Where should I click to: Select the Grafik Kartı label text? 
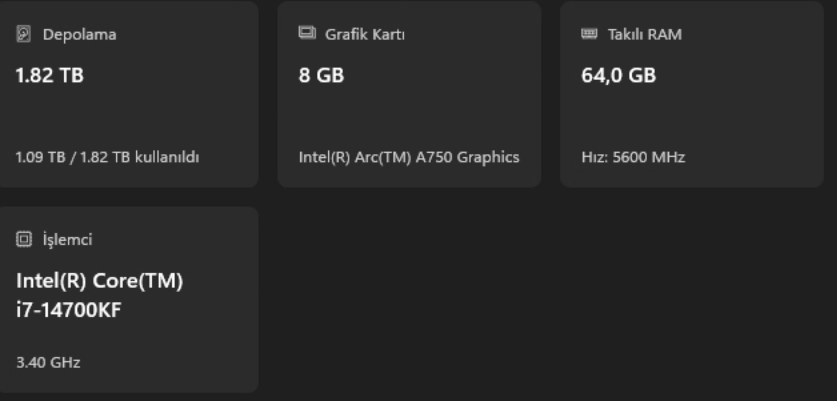365,34
